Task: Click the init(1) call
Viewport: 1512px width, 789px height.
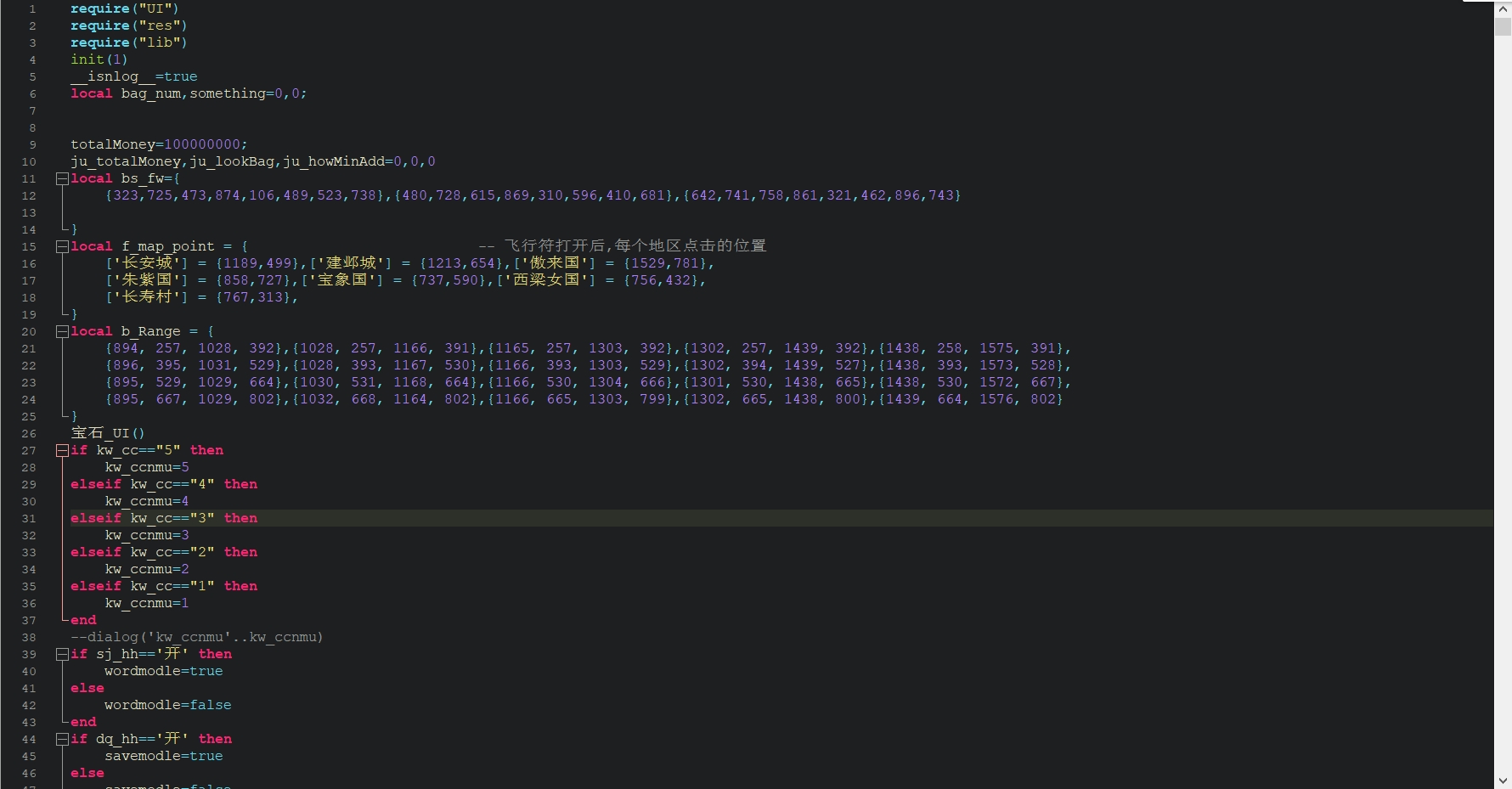Action: pyautogui.click(x=99, y=59)
